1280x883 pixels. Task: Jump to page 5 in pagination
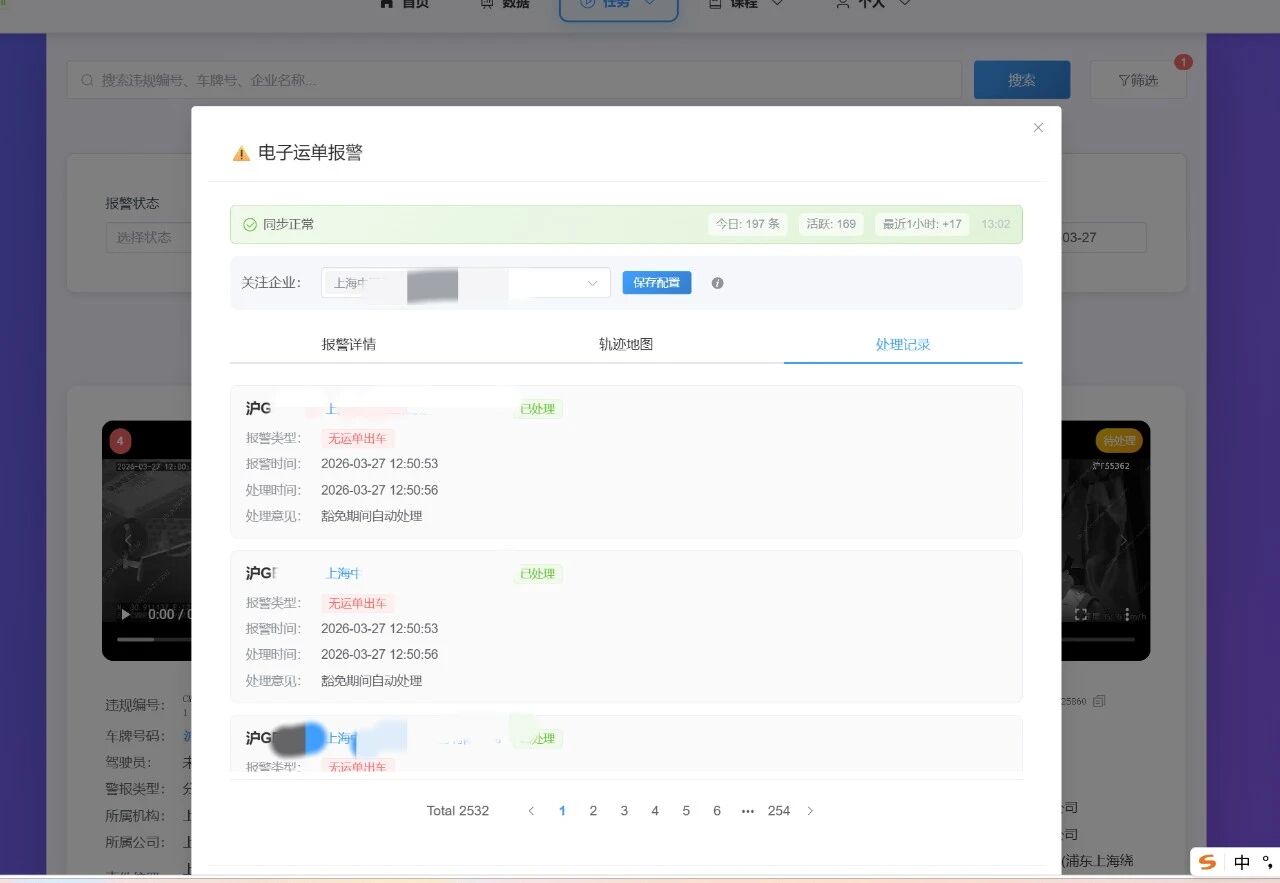[x=686, y=811]
